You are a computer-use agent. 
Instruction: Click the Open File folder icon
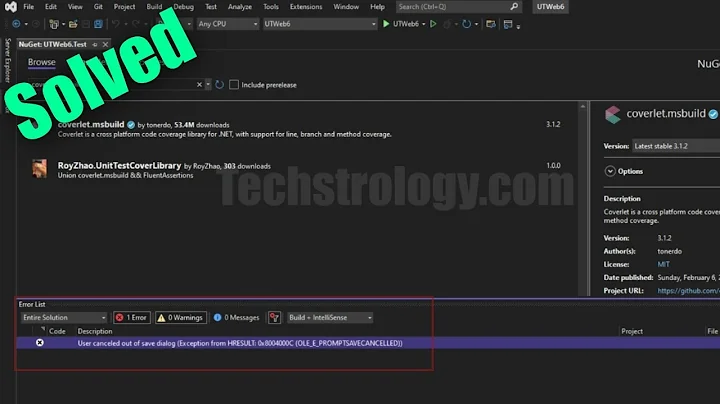[73, 24]
